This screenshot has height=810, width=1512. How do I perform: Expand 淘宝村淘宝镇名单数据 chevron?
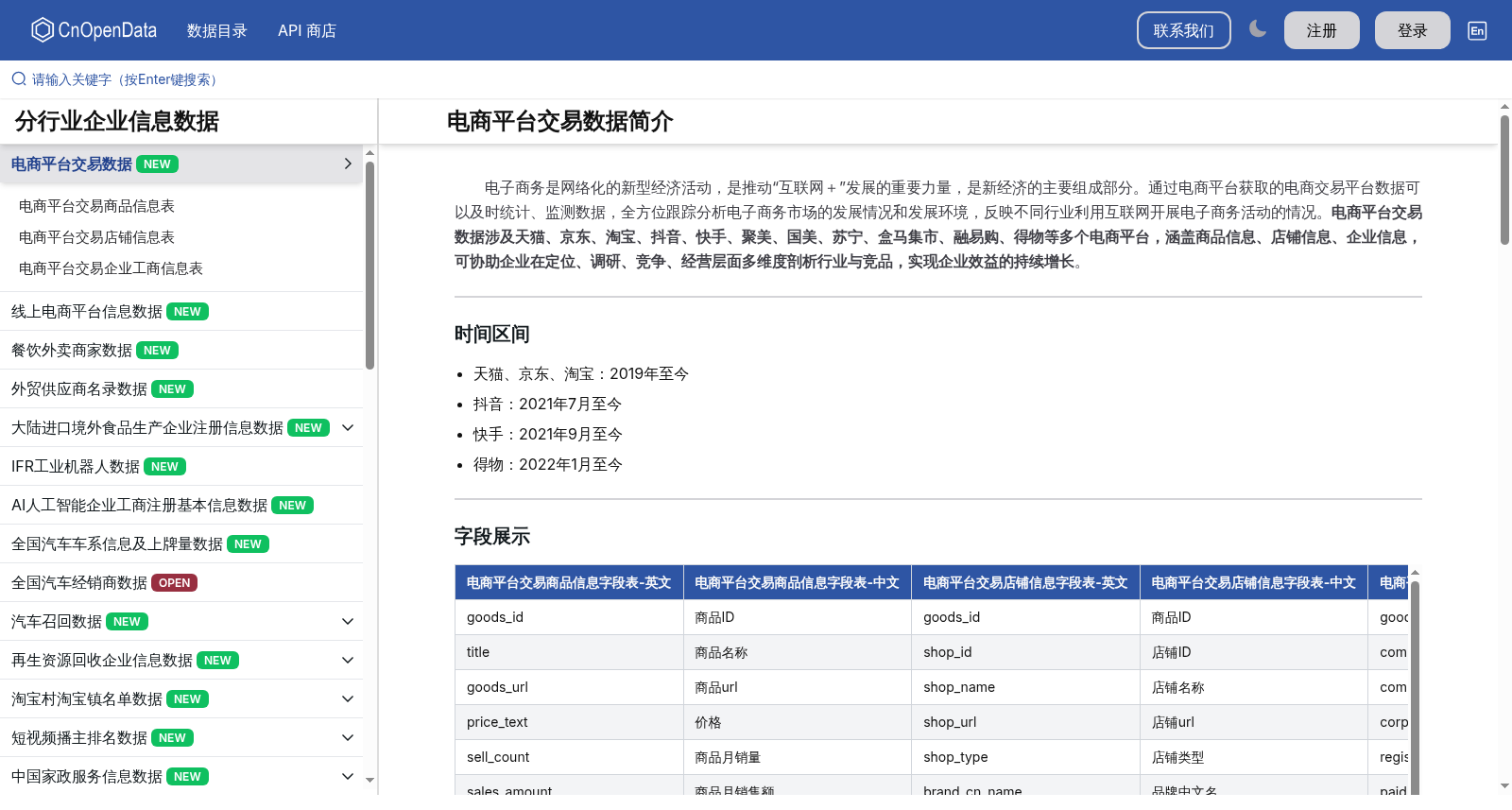(x=348, y=698)
